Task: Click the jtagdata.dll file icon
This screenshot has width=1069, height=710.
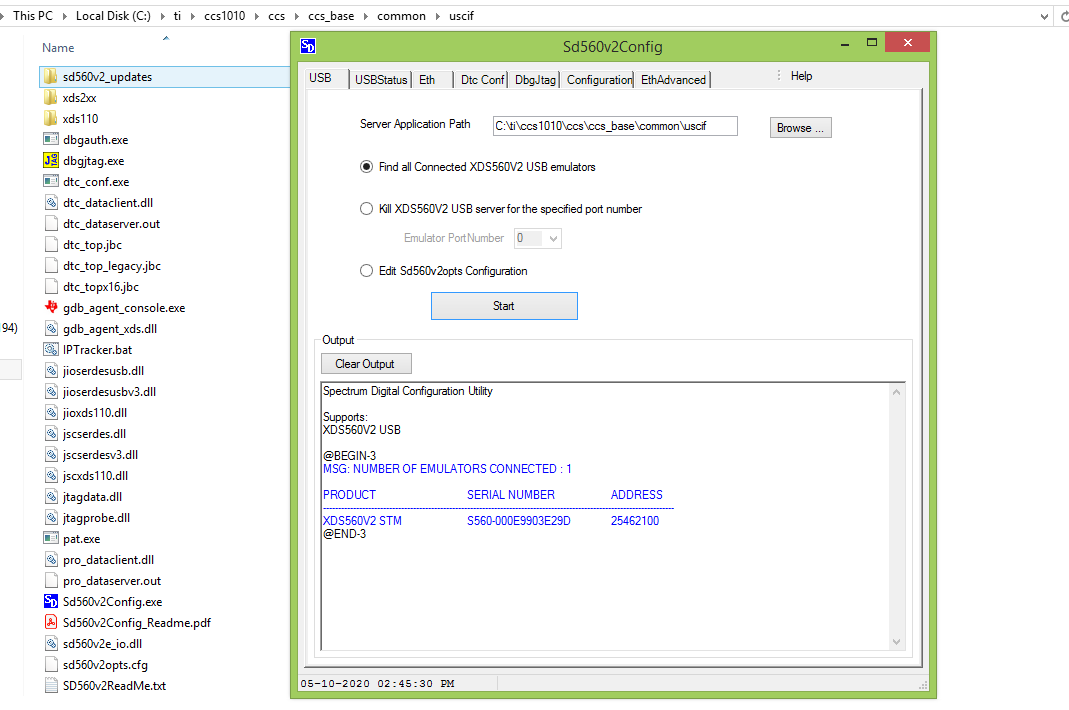Action: coord(50,497)
